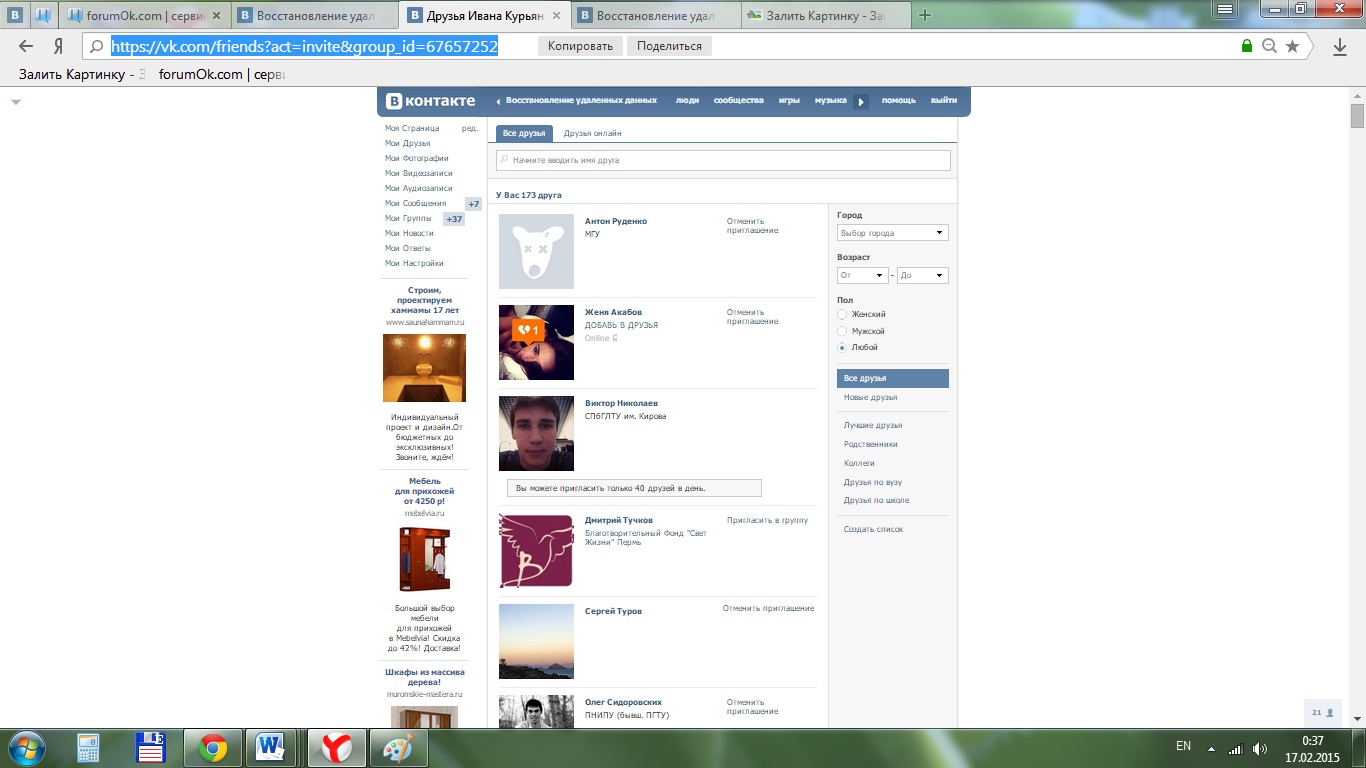Open Google Chrome from taskbar
The width and height of the screenshot is (1366, 768).
coord(212,748)
